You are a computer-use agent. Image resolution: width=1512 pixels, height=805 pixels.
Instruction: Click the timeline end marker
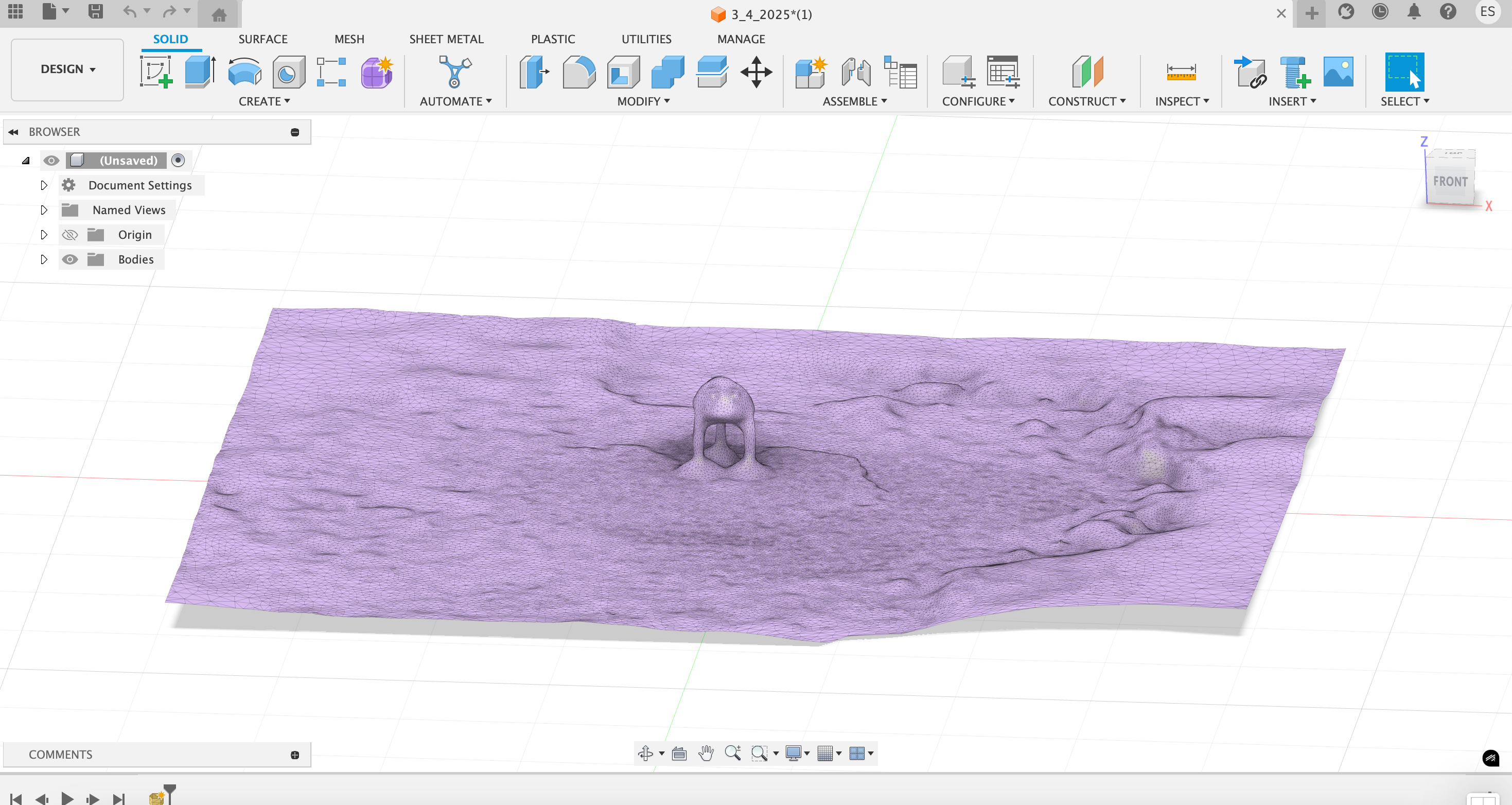[x=170, y=793]
